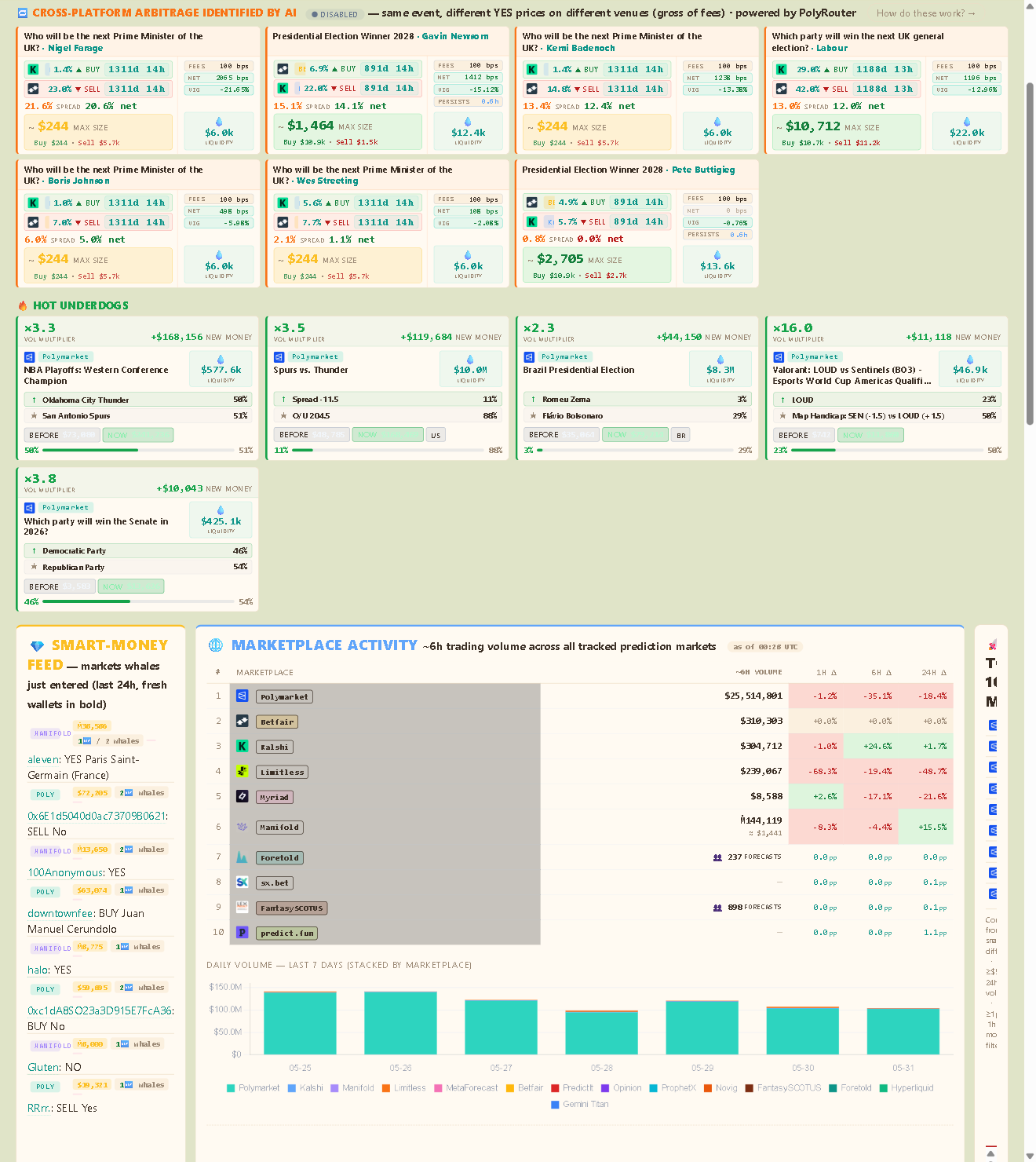Viewport: 1036px width, 1162px height.
Task: Open trader 'downtownfee' in smart-money feed
Action: [x=60, y=913]
